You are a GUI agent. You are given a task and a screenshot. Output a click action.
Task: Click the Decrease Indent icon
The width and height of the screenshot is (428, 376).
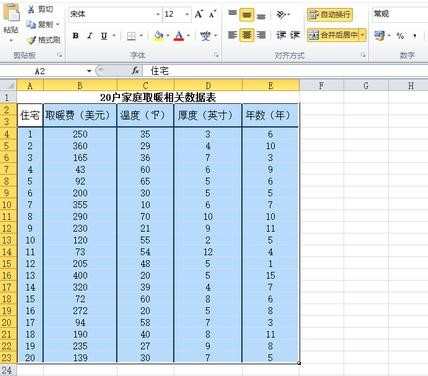[281, 35]
